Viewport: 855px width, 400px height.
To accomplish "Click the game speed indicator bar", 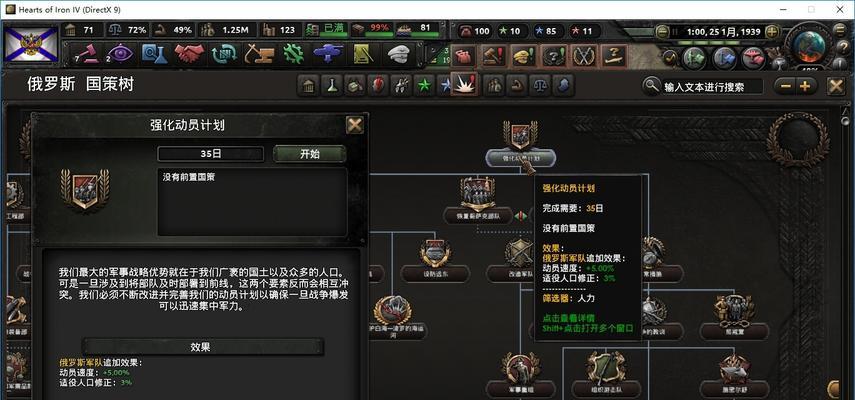I will [717, 43].
